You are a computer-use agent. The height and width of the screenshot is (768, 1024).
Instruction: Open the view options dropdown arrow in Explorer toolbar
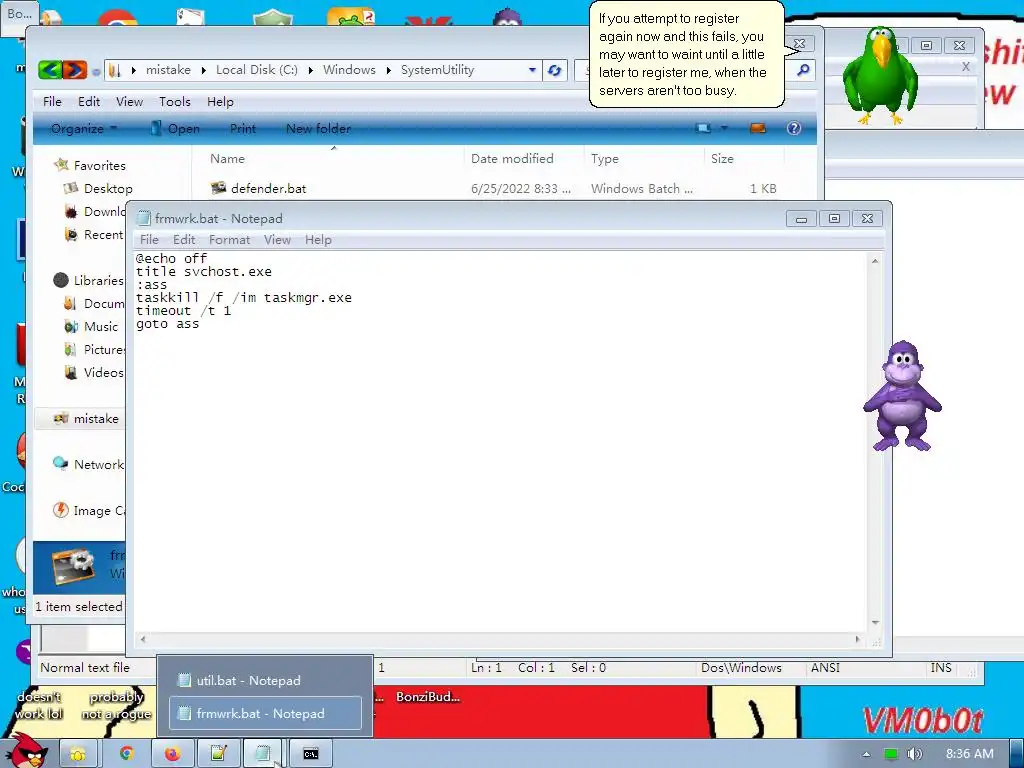tap(724, 128)
